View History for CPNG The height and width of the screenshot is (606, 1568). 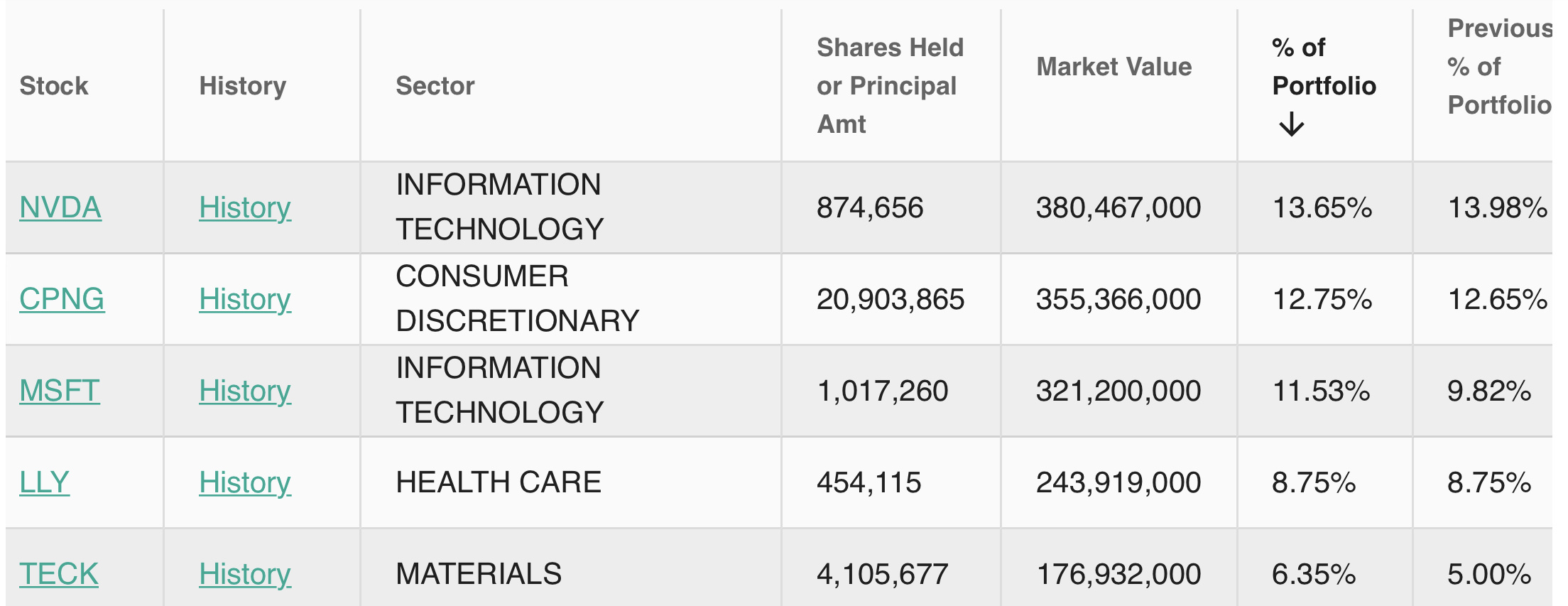(245, 299)
